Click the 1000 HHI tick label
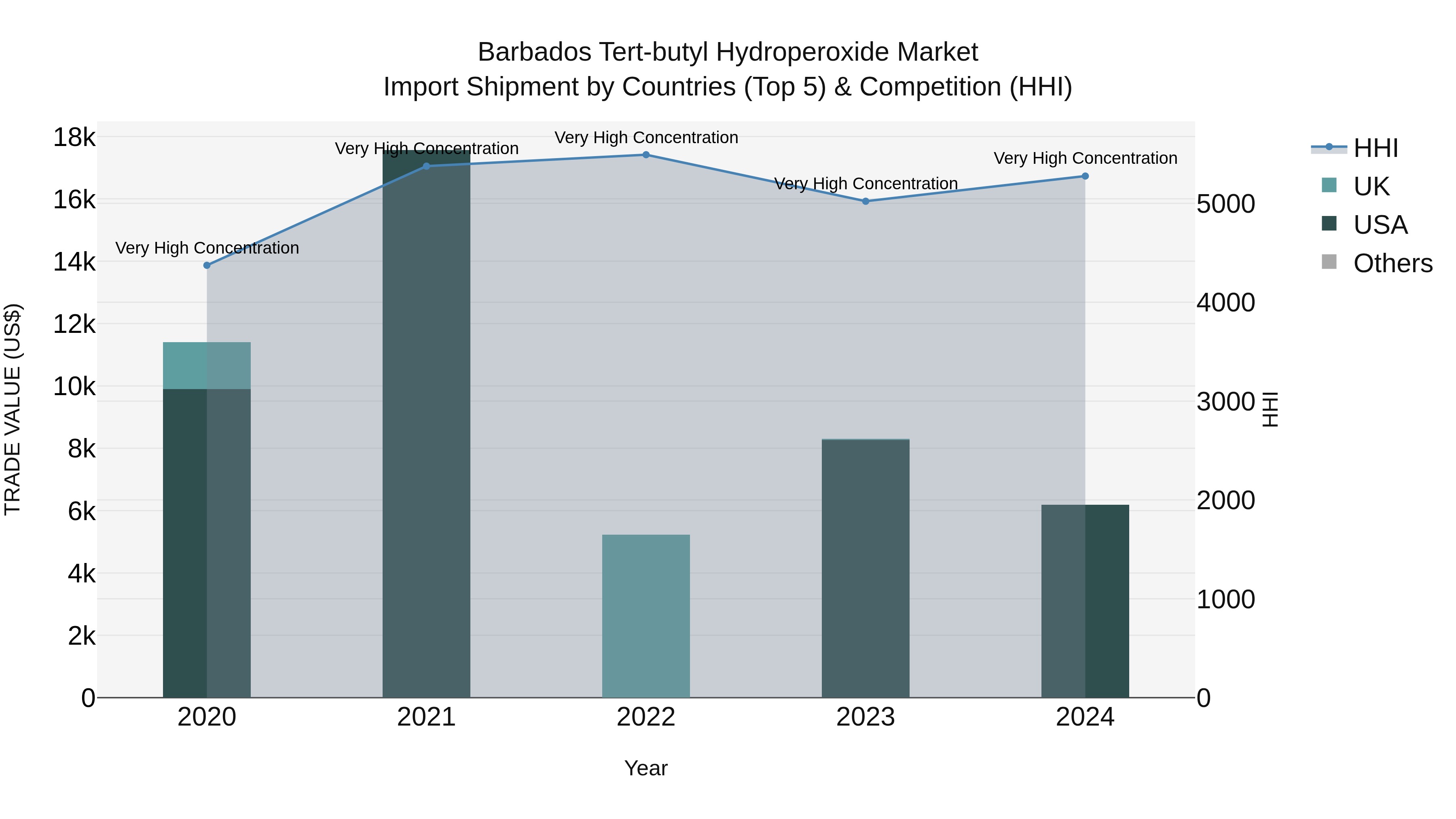Image resolution: width=1456 pixels, height=819 pixels. point(1226,599)
